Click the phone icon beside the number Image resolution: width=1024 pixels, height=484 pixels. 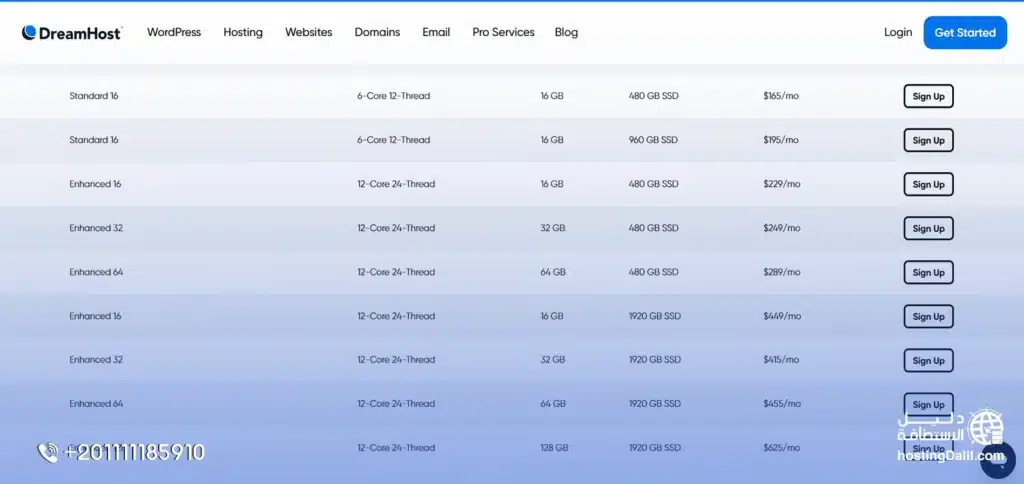pos(48,452)
